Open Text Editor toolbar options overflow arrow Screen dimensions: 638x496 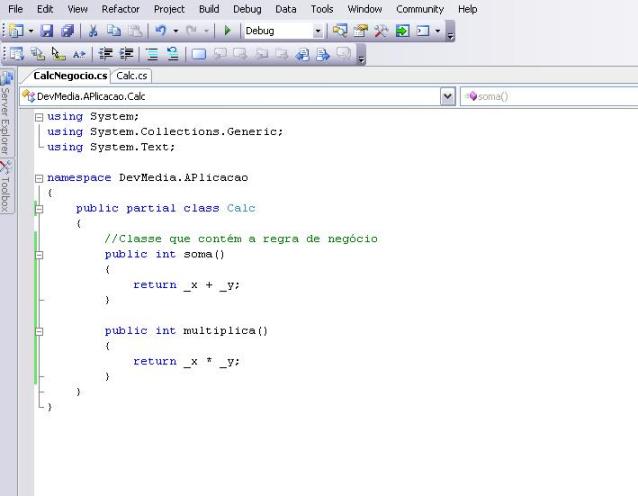[361, 56]
